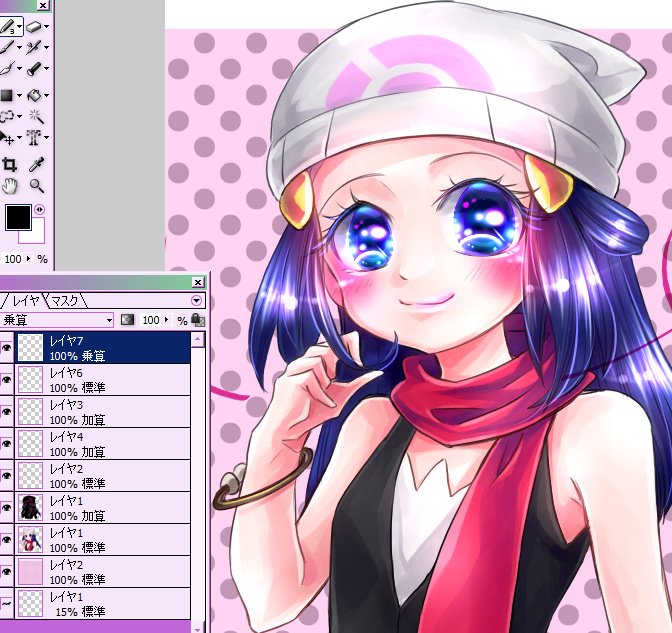
Task: Close the tool palette window
Action: [x=43, y=5]
